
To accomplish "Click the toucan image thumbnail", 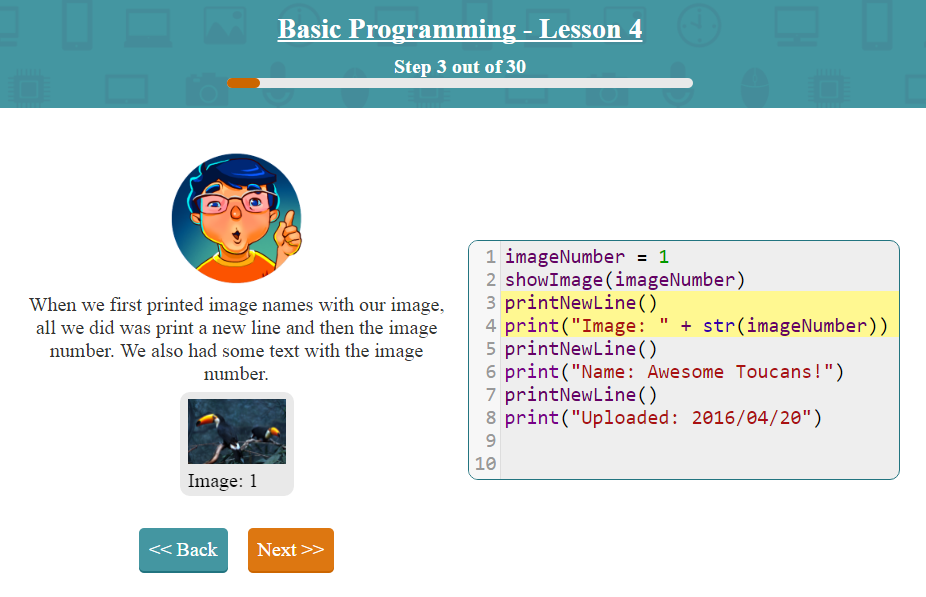I will 237,431.
